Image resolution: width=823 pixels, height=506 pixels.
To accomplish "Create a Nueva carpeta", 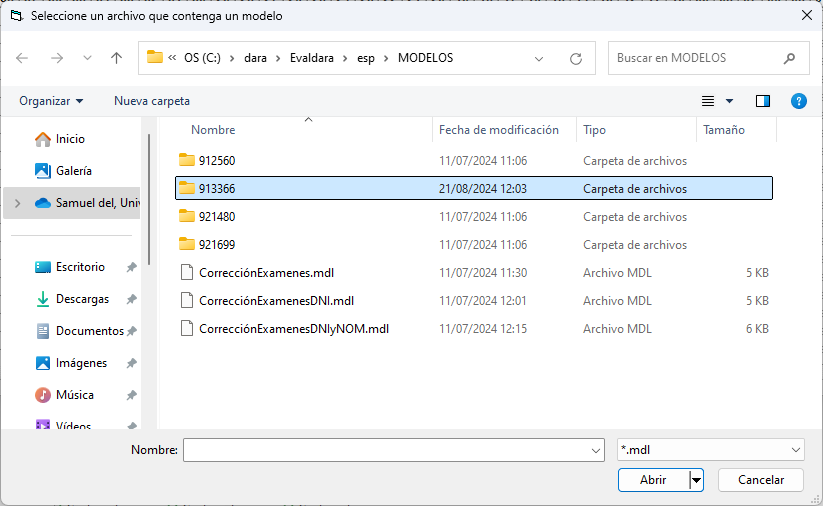I will pyautogui.click(x=152, y=101).
